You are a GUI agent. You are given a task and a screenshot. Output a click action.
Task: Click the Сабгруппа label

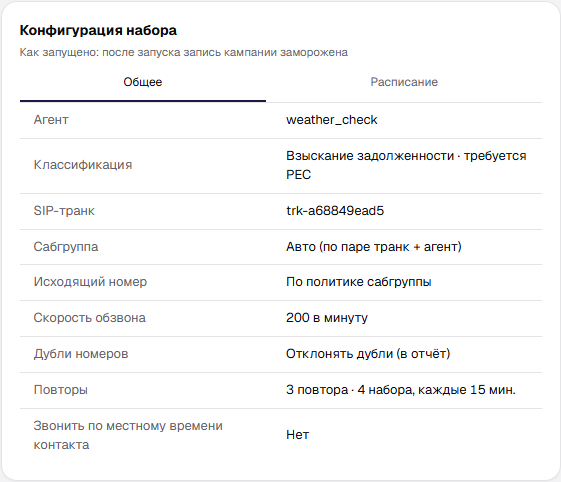[x=66, y=247]
